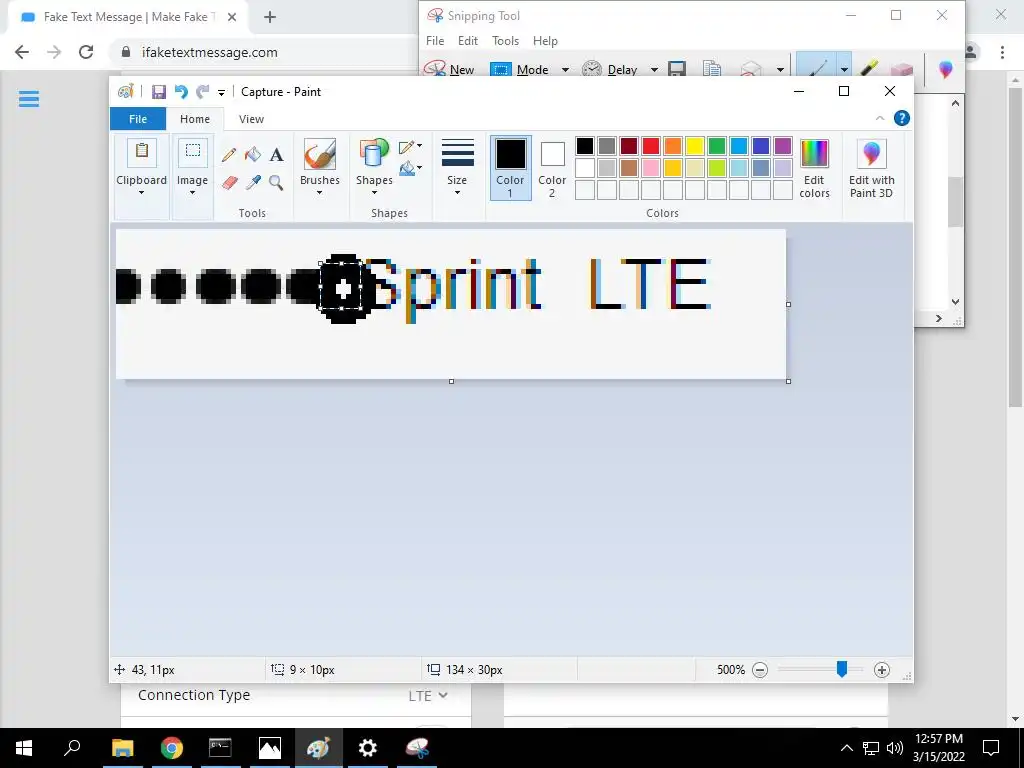Select the Eraser tool in Paint
1024x768 pixels.
click(229, 182)
